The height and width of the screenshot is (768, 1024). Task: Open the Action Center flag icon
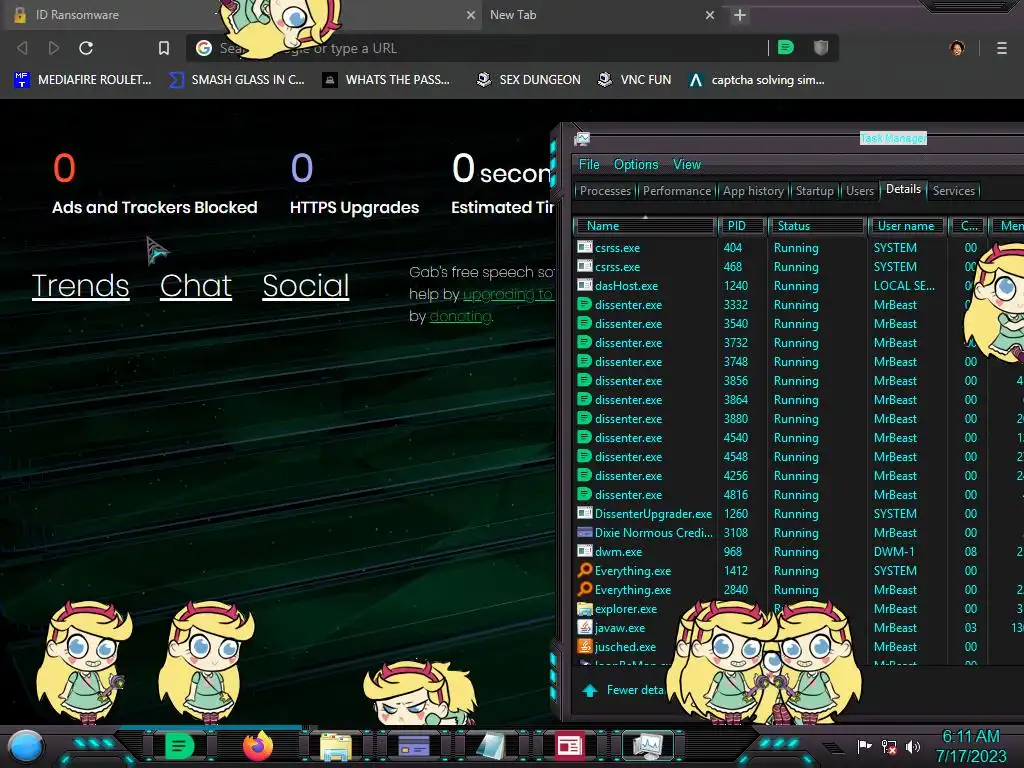pyautogui.click(x=865, y=746)
